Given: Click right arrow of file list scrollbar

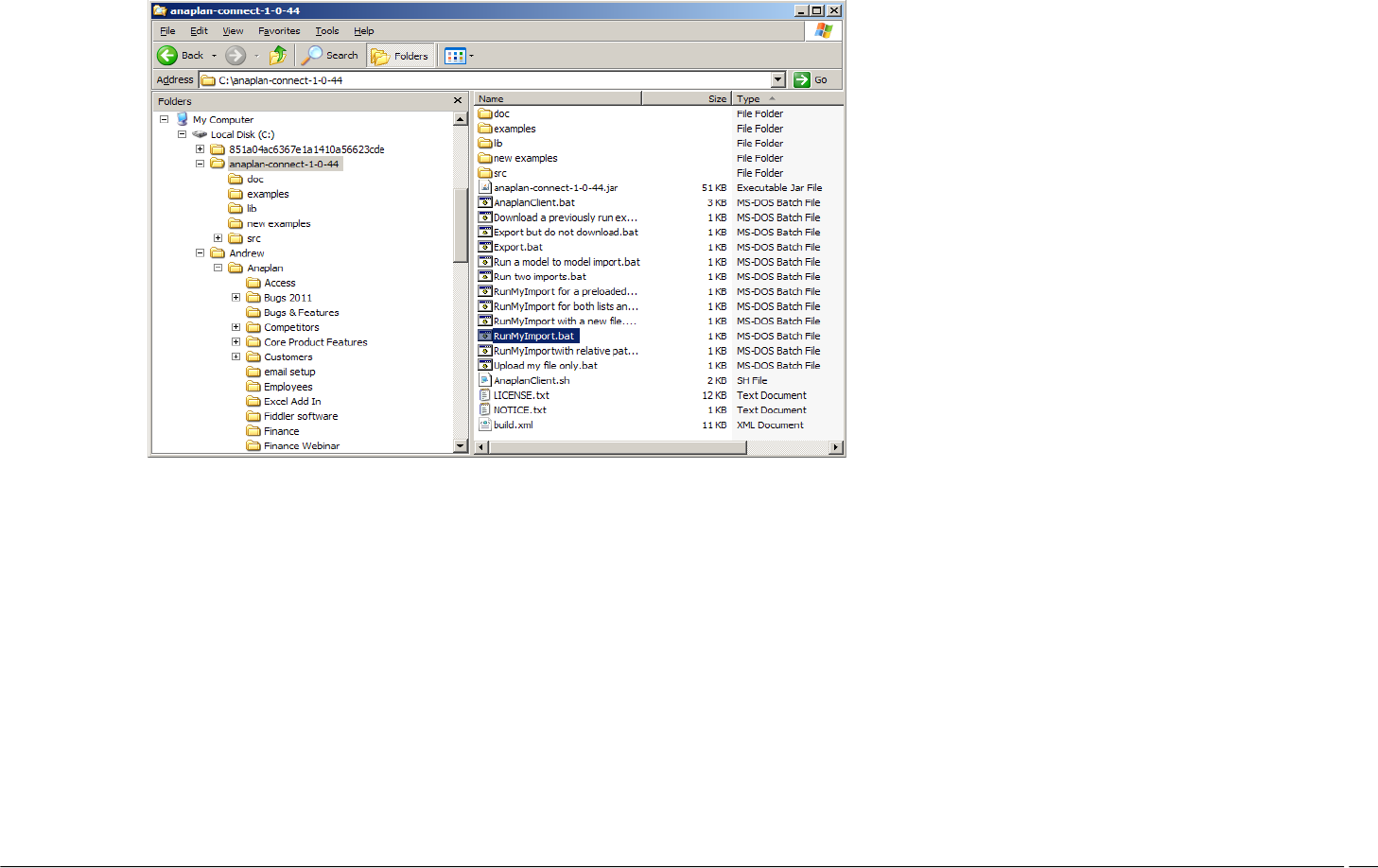Looking at the screenshot, I should 836,447.
